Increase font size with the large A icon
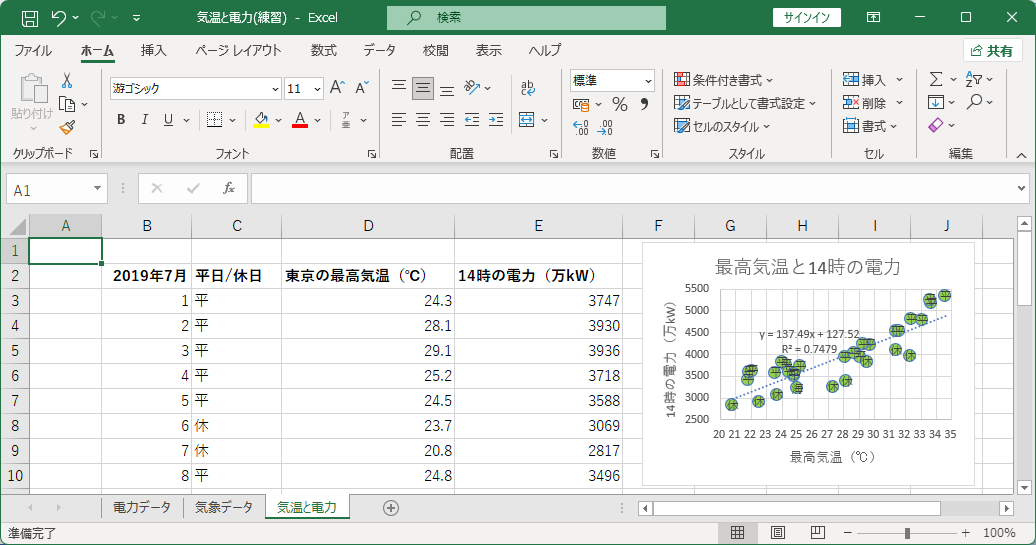 337,88
